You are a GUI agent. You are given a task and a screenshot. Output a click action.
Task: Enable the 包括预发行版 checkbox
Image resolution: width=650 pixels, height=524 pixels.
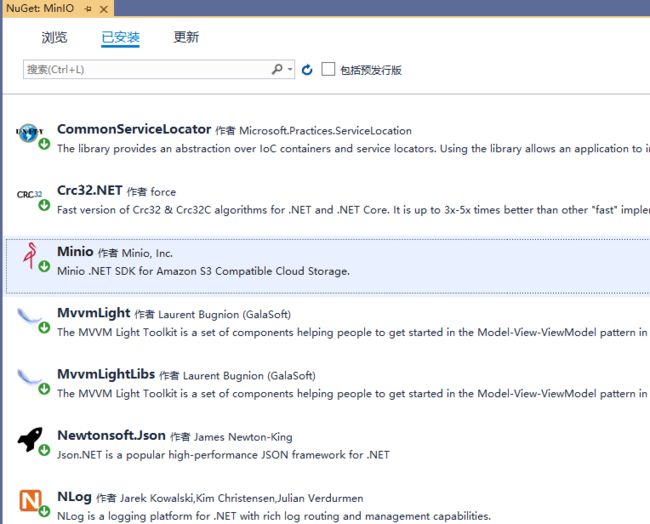(328, 69)
